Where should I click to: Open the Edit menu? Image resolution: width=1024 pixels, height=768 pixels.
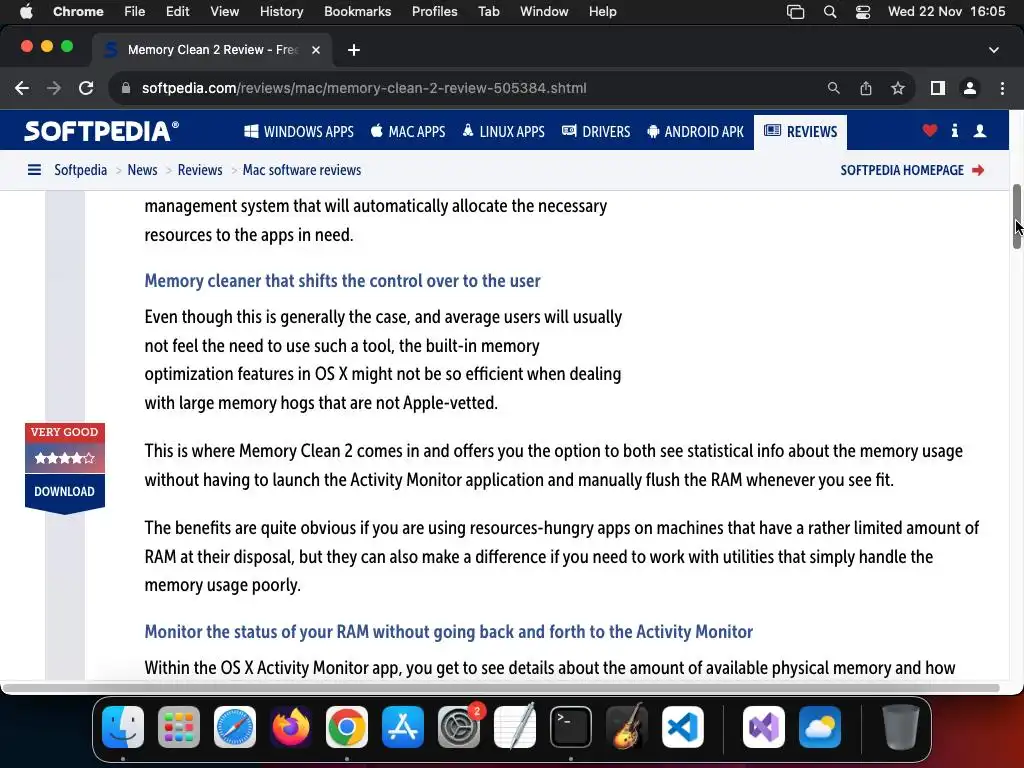pos(177,12)
